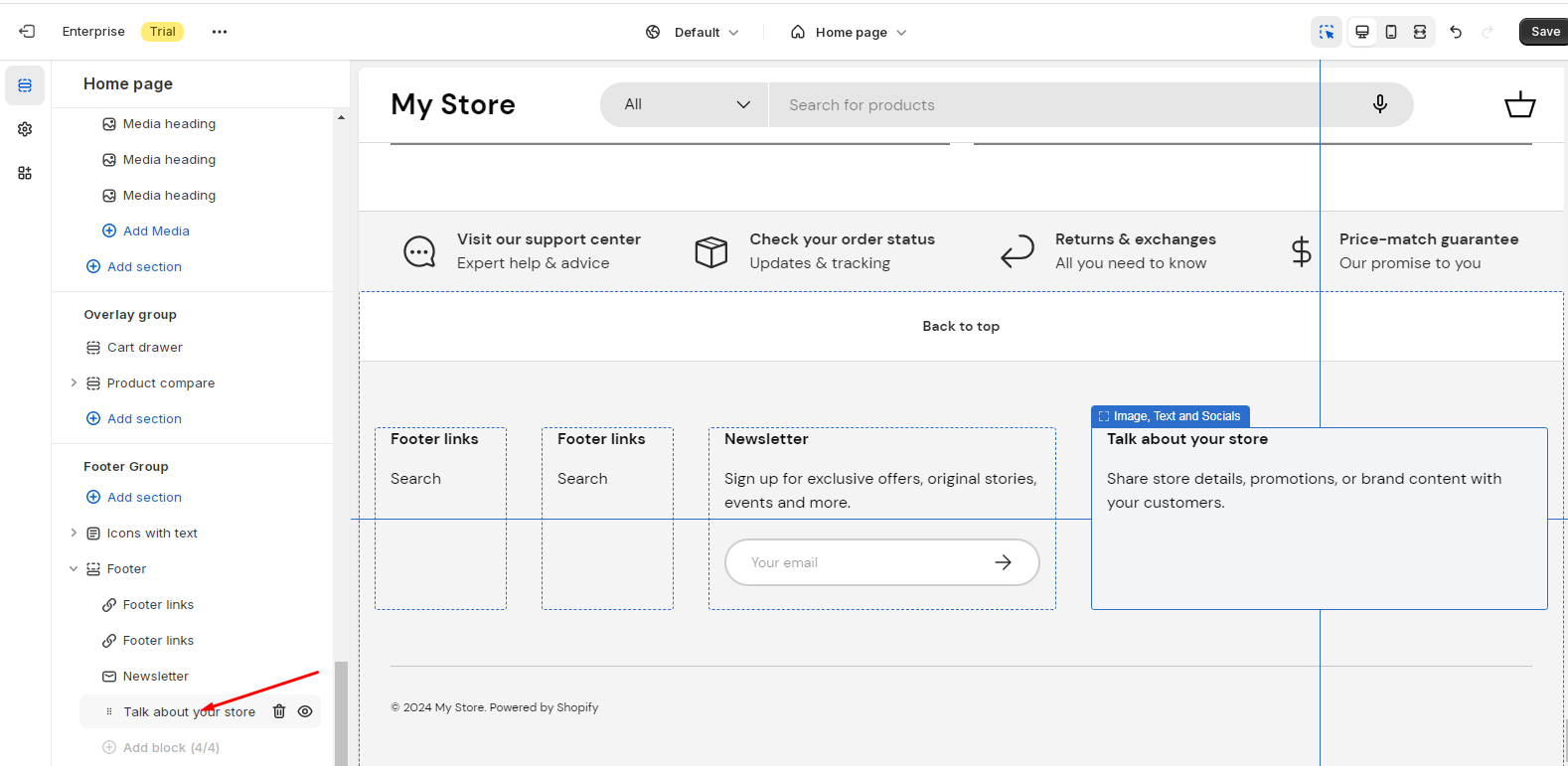Image resolution: width=1568 pixels, height=766 pixels.
Task: Open Theme settings gear icon
Action: pyautogui.click(x=25, y=129)
